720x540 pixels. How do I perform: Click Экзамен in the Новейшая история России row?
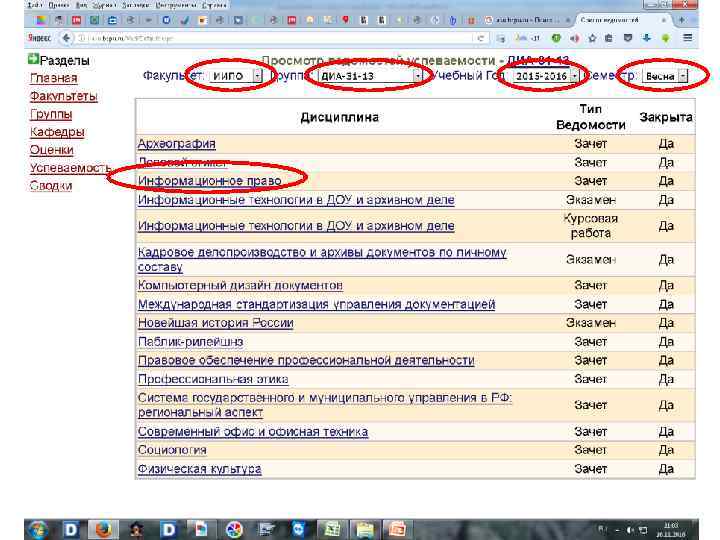(x=591, y=323)
